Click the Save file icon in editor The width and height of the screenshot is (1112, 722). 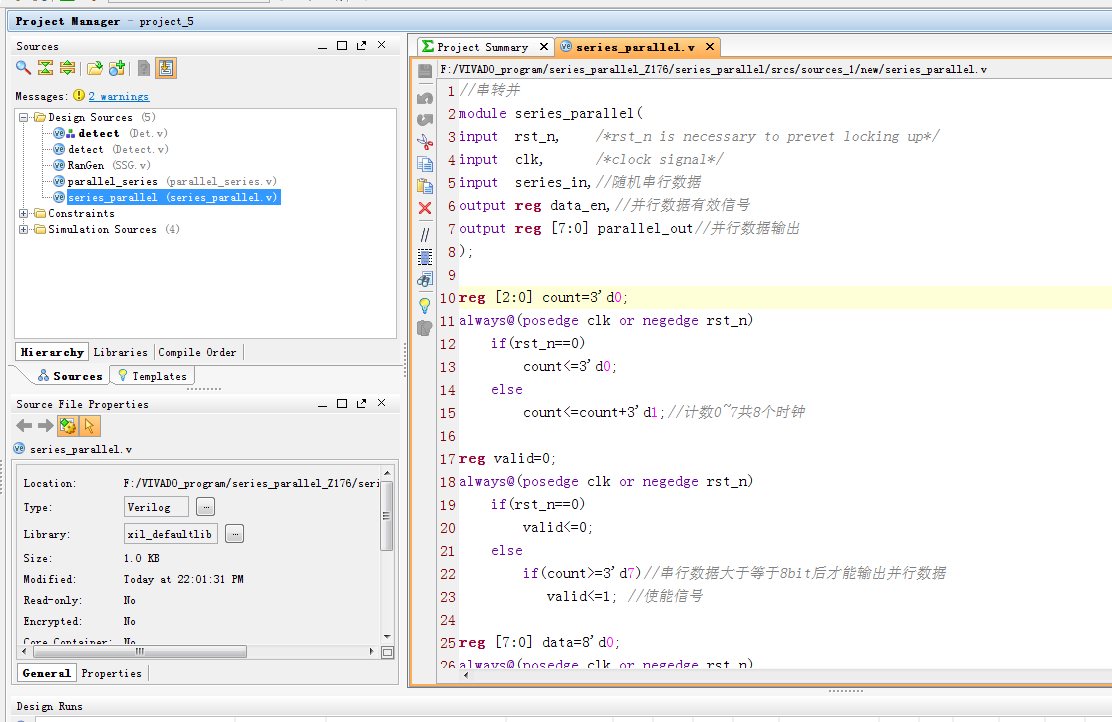tap(425, 71)
